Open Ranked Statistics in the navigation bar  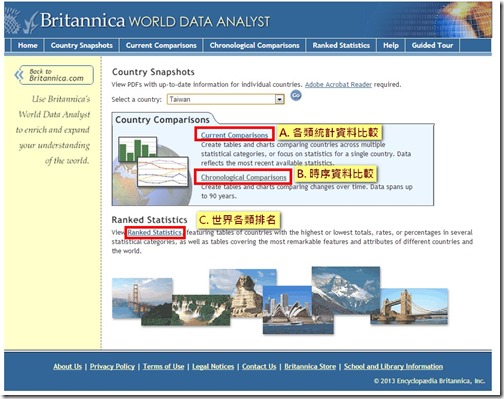pos(341,45)
